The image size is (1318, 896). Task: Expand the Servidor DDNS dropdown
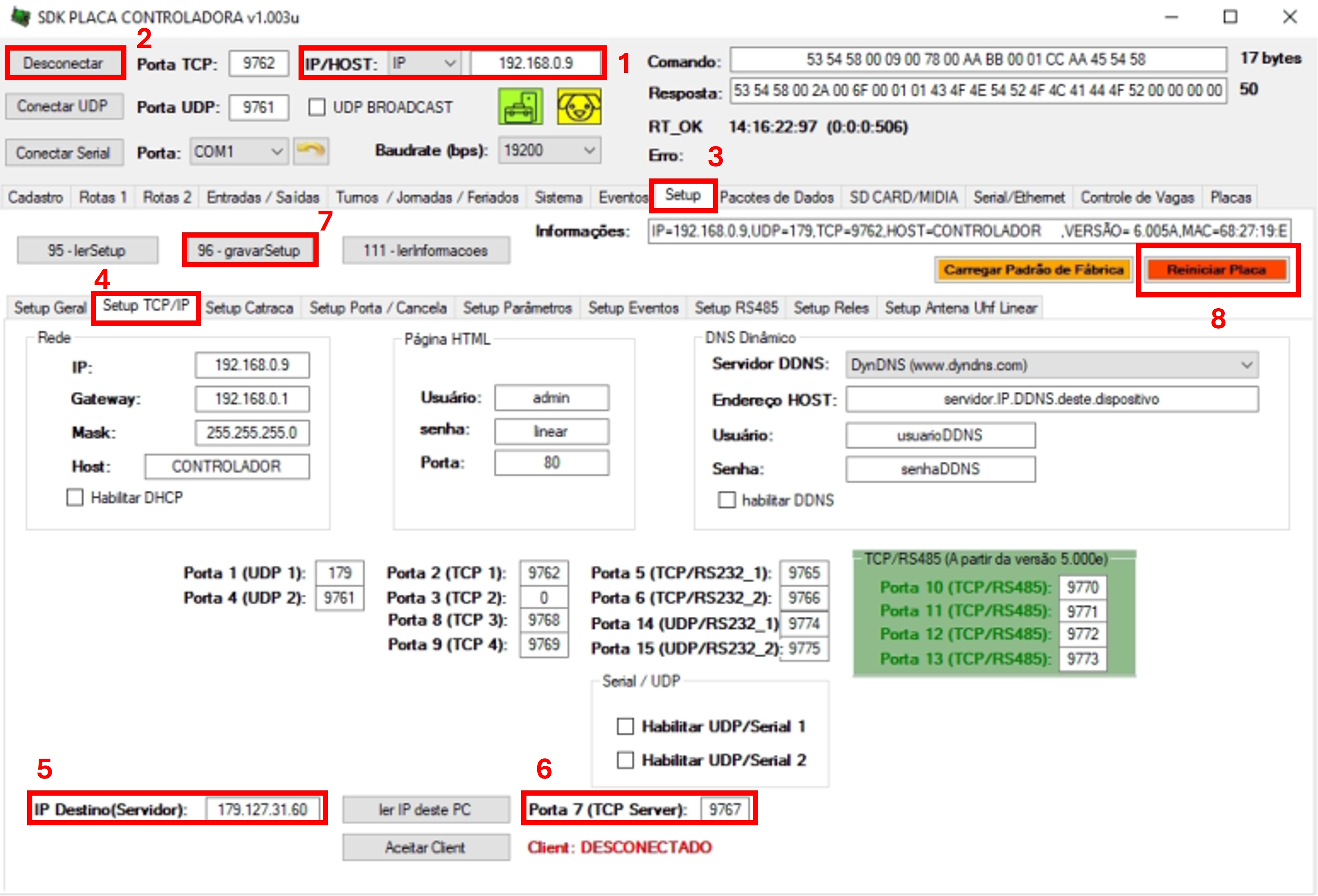tap(1051, 365)
